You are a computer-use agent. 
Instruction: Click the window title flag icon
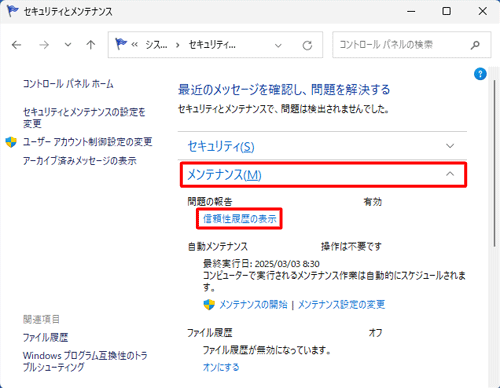[13, 11]
